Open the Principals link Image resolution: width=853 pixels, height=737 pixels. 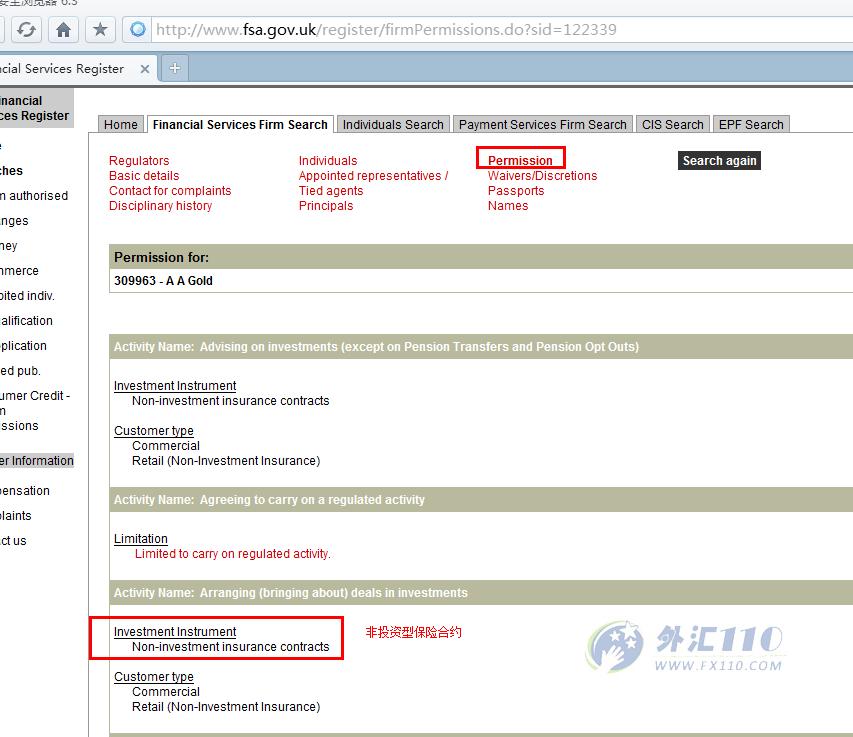pyautogui.click(x=326, y=206)
